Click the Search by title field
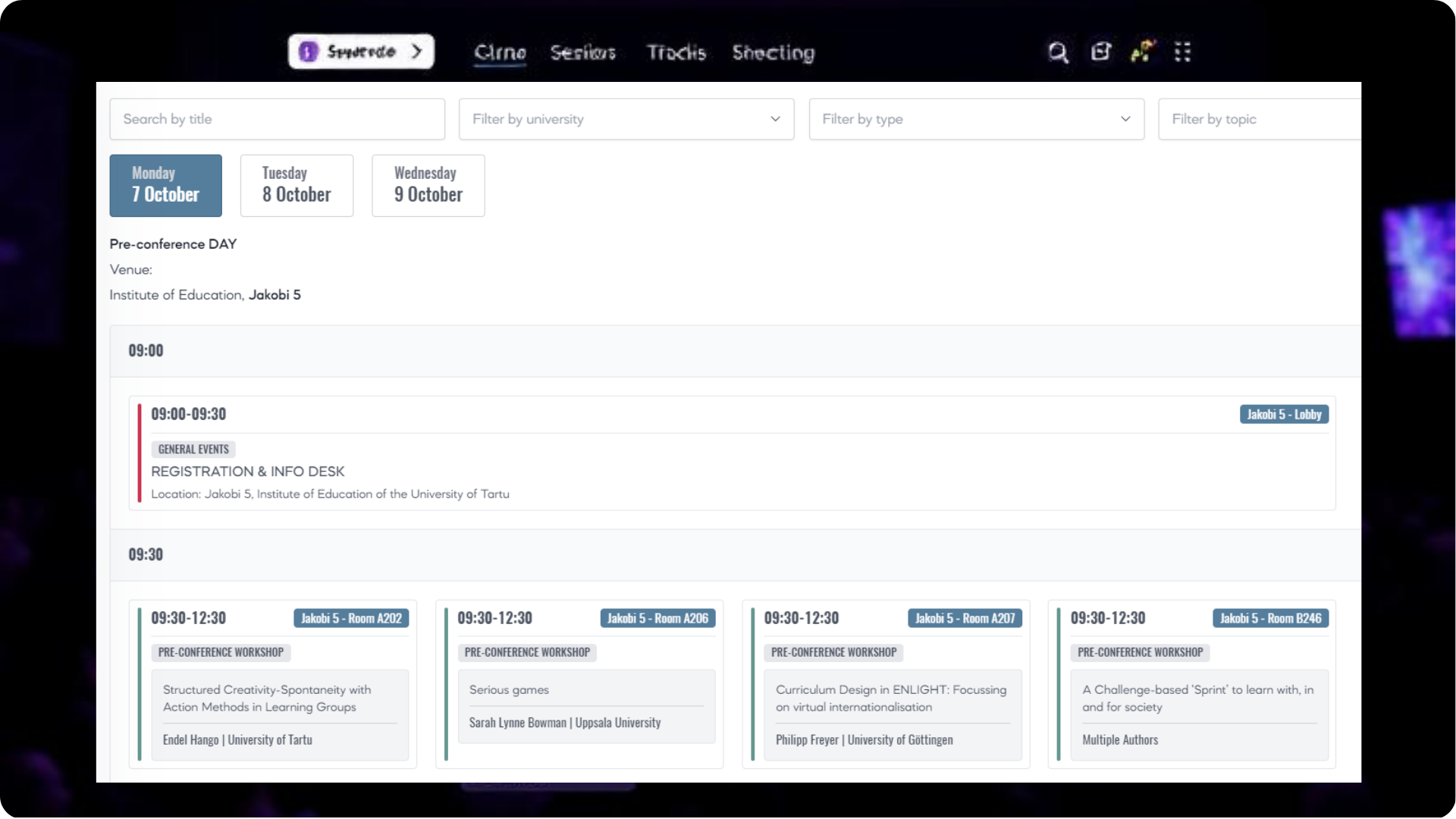This screenshot has height=819, width=1456. coord(277,119)
